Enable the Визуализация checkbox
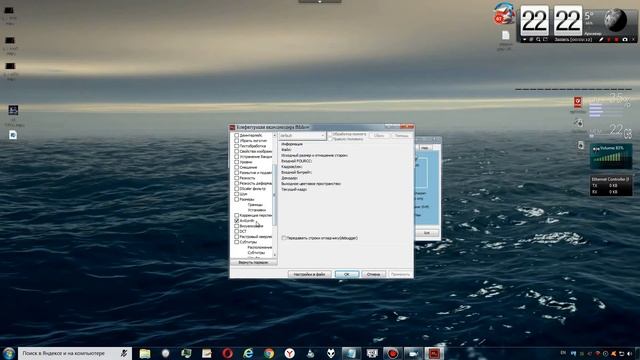 [x=236, y=226]
